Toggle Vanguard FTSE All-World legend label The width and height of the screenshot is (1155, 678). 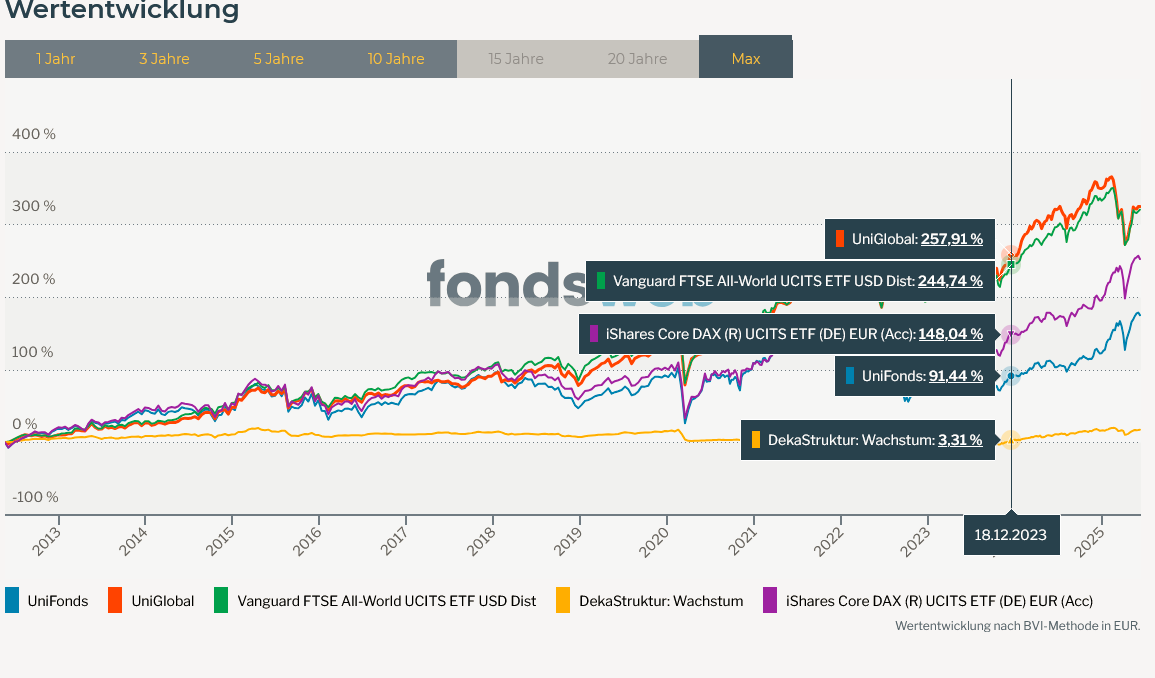[x=386, y=601]
